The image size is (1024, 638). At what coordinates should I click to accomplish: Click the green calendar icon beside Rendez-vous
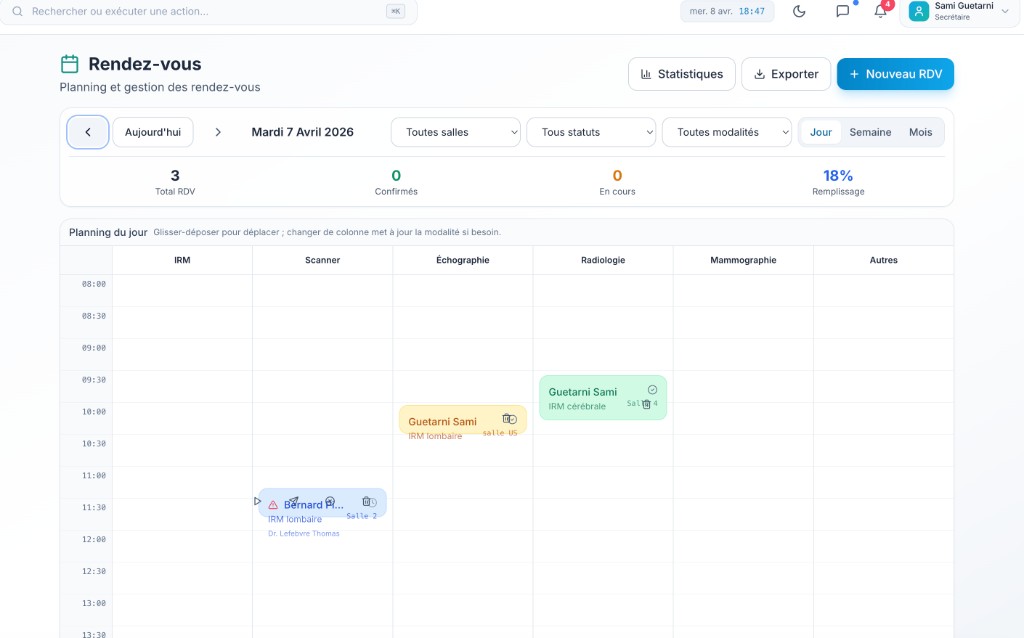coord(70,64)
